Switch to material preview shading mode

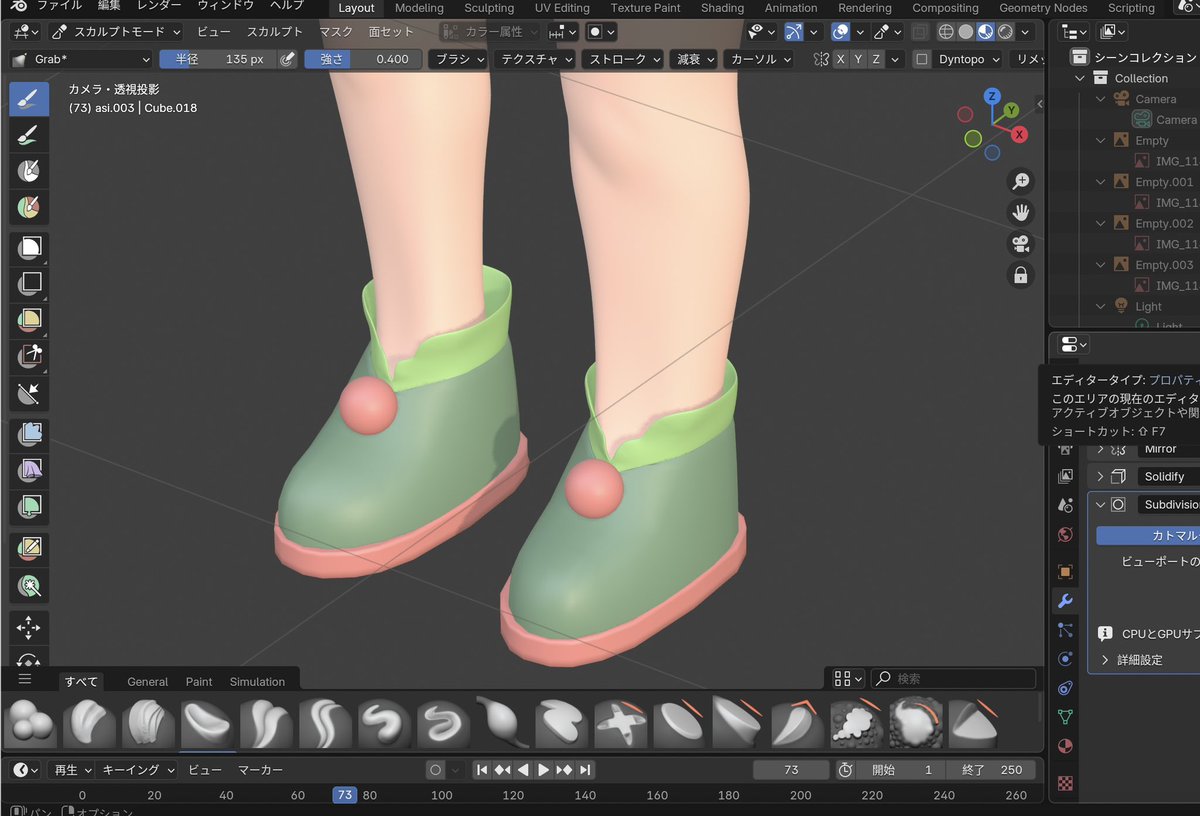pyautogui.click(x=986, y=32)
